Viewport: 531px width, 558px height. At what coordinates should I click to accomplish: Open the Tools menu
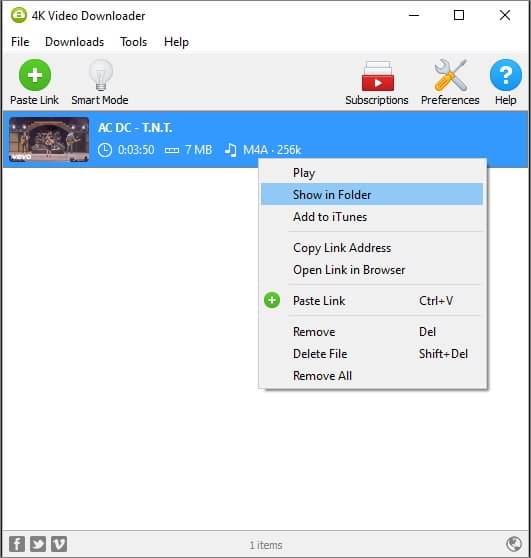[133, 42]
